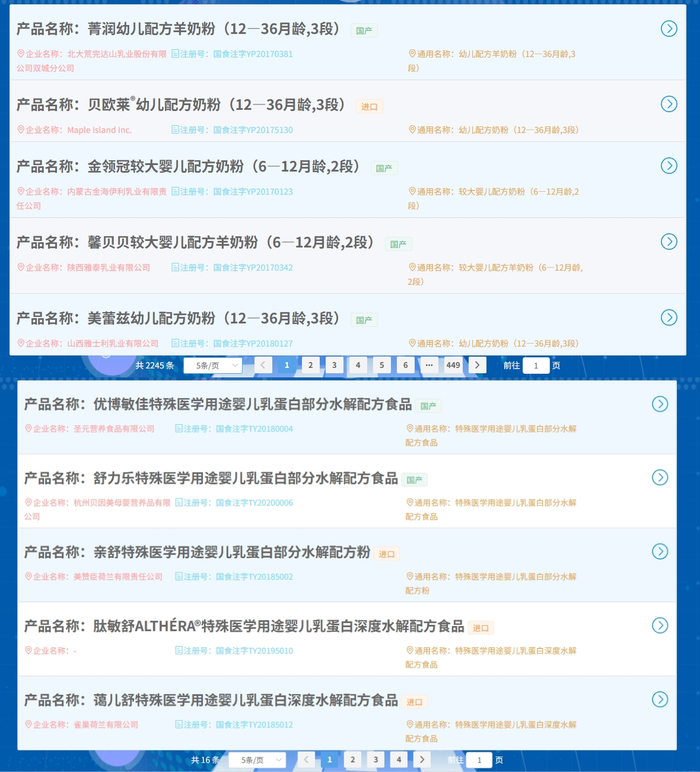Viewport: 700px width, 772px height.
Task: Click company name 山西雅士利乳业有限公司
Action: click(113, 343)
